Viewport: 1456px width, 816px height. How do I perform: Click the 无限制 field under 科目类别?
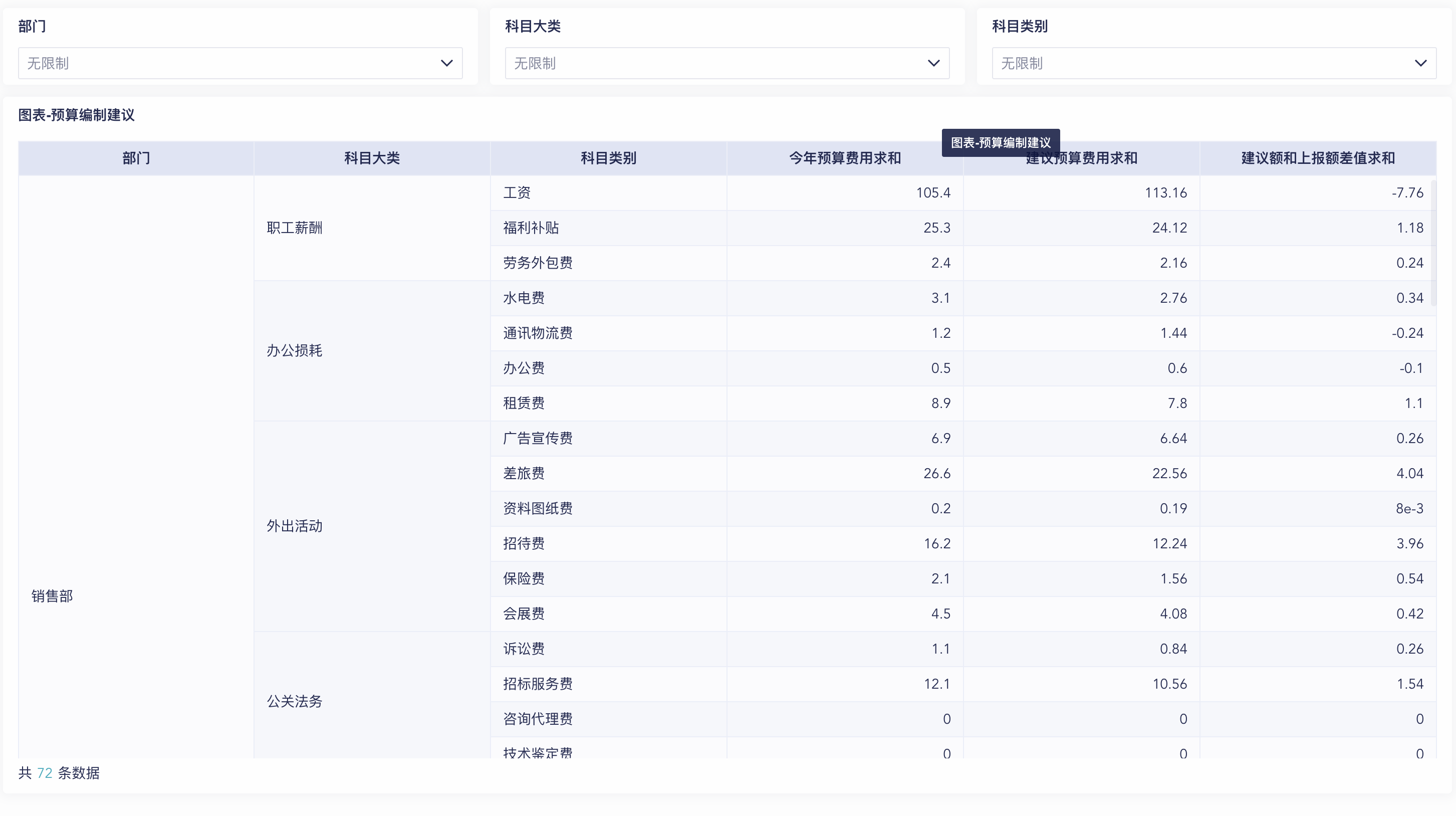pyautogui.click(x=1130, y=63)
